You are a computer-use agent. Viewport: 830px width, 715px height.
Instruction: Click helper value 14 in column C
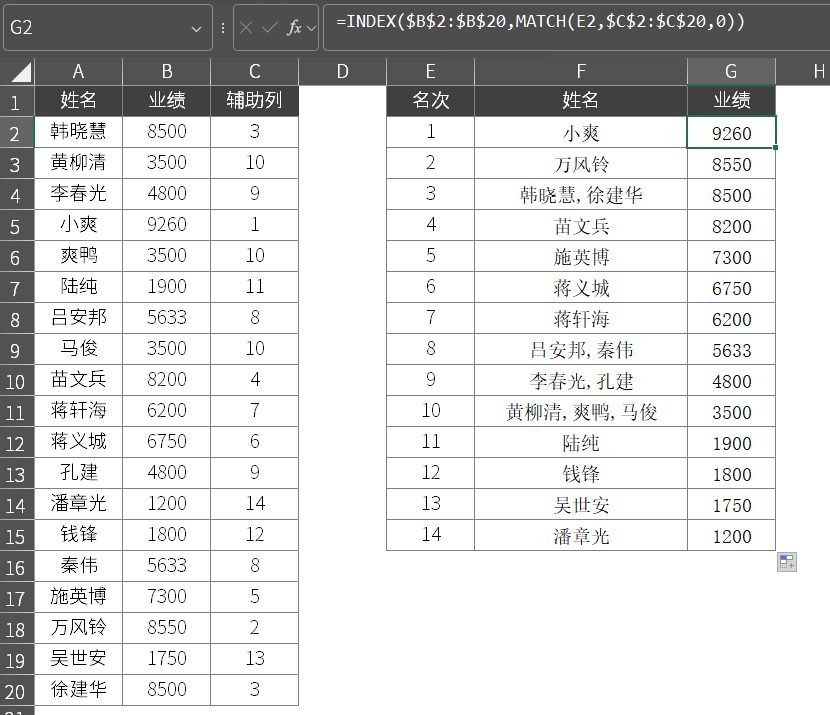click(x=255, y=503)
